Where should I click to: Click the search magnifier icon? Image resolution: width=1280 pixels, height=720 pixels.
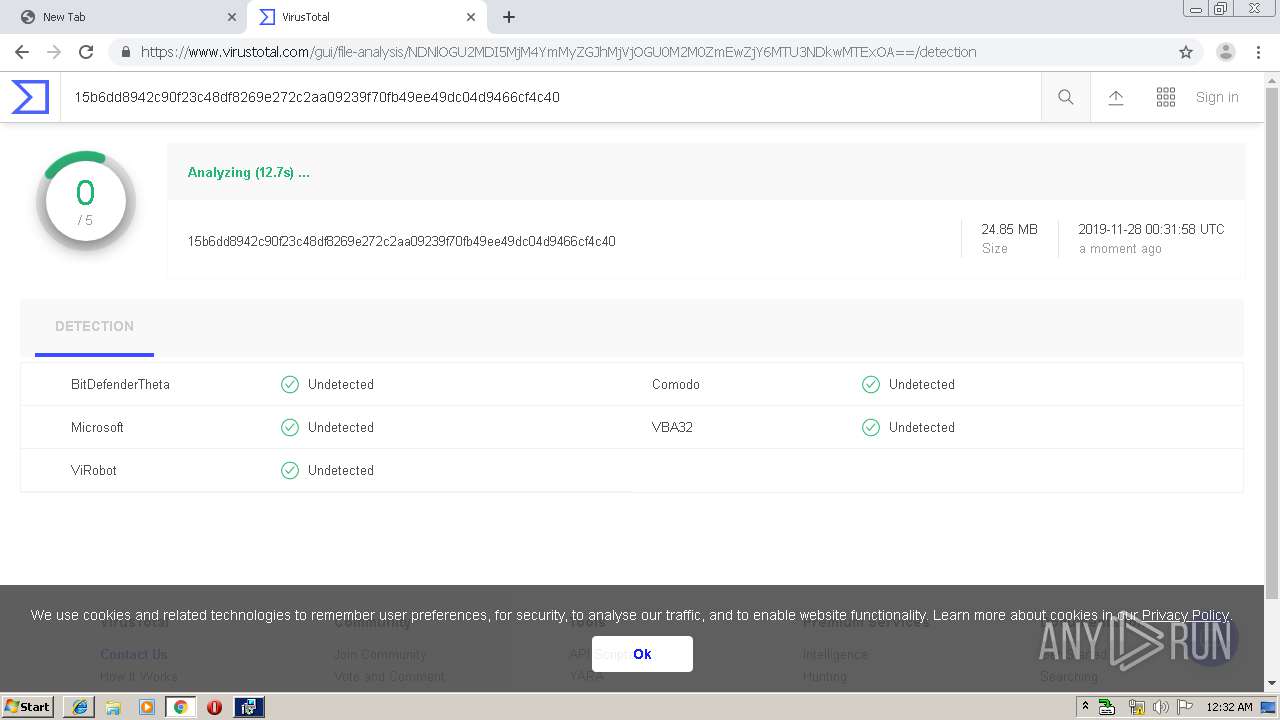coord(1066,97)
